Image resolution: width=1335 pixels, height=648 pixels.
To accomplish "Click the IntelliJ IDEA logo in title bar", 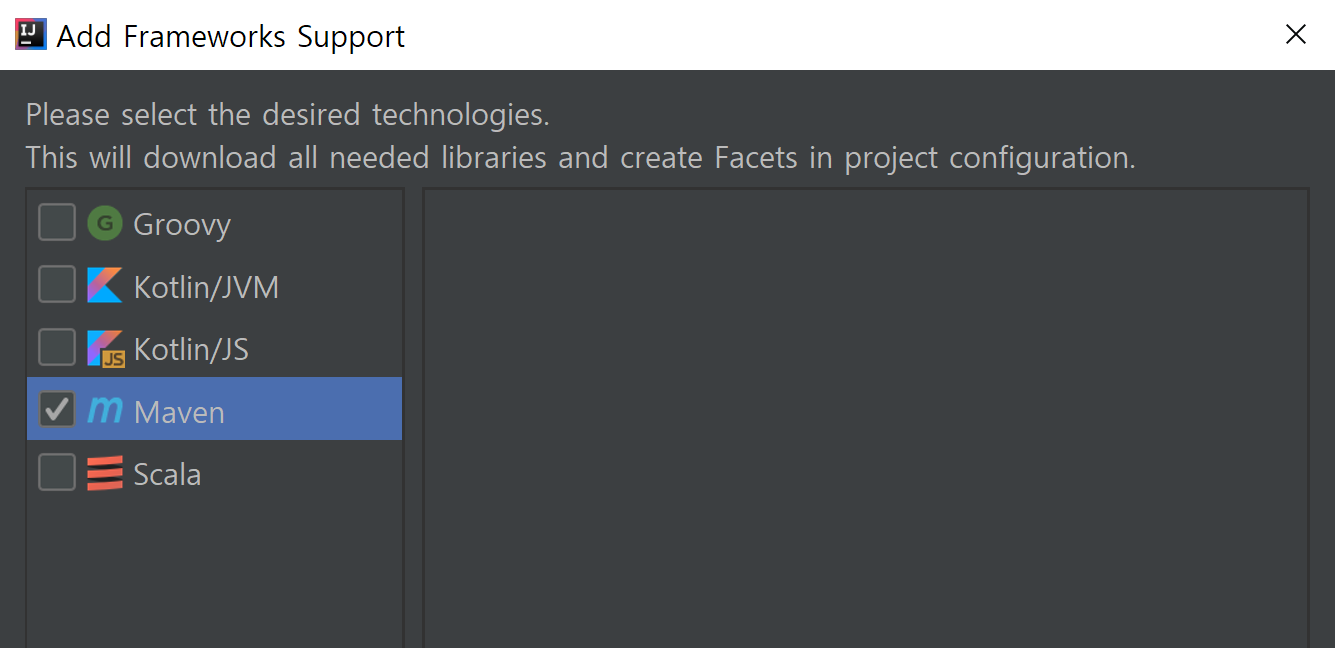I will pos(31,34).
